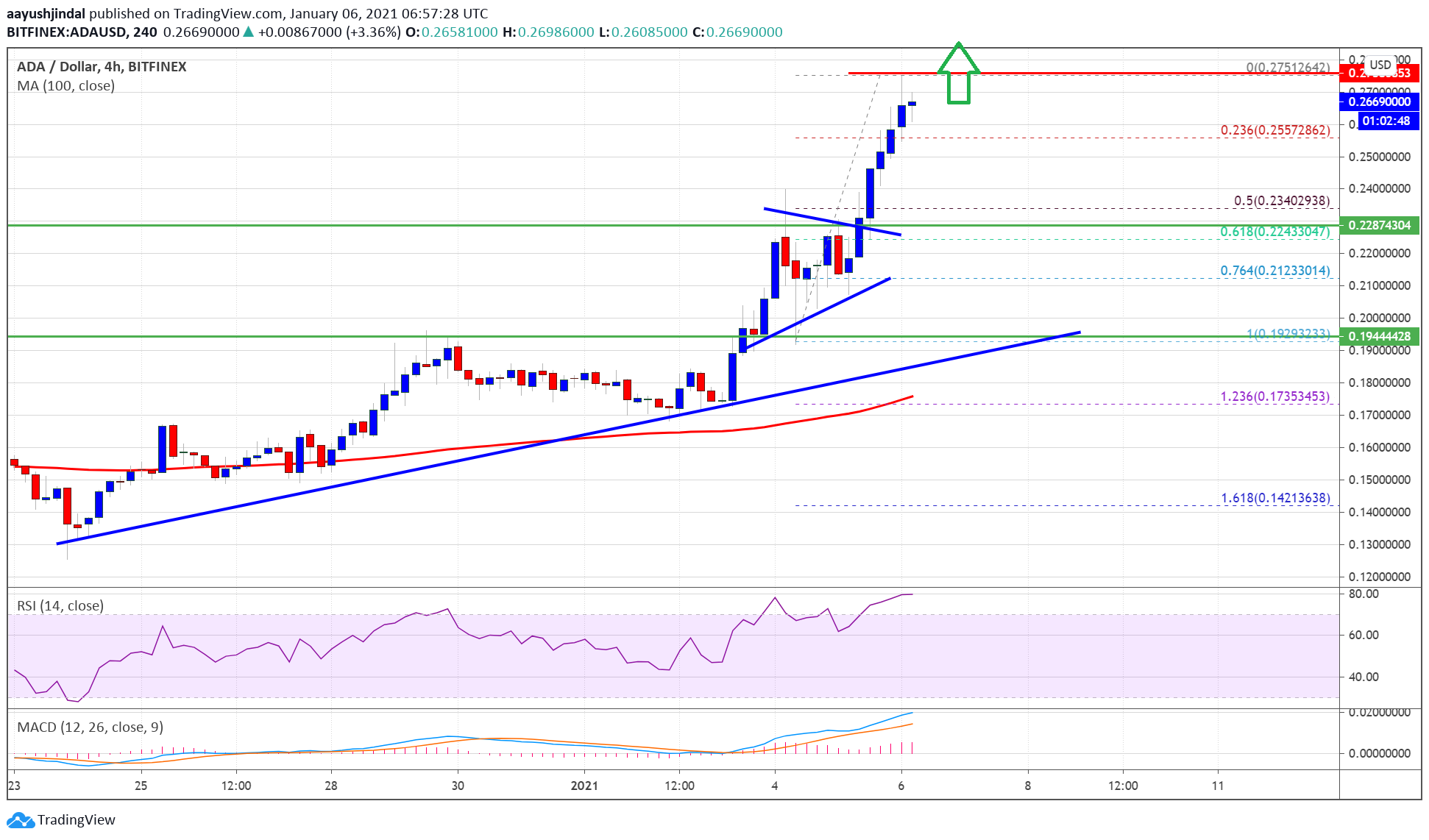
Task: Click the USD currency label on price axis
Action: [x=1380, y=64]
